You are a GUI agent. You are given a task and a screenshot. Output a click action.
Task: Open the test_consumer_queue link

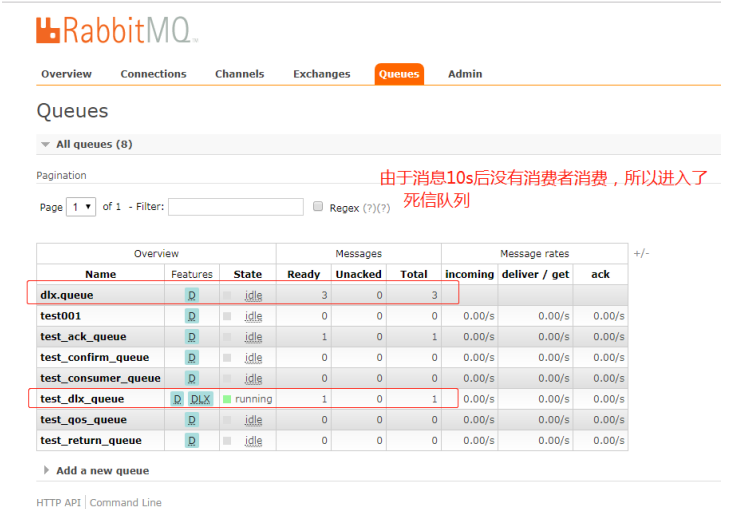[100, 378]
